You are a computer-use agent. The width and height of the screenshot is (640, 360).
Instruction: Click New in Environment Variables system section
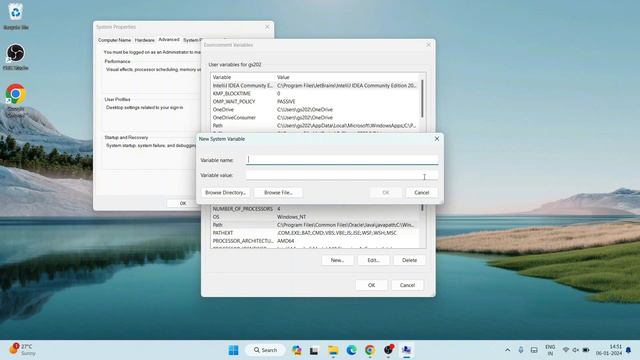[337, 260]
